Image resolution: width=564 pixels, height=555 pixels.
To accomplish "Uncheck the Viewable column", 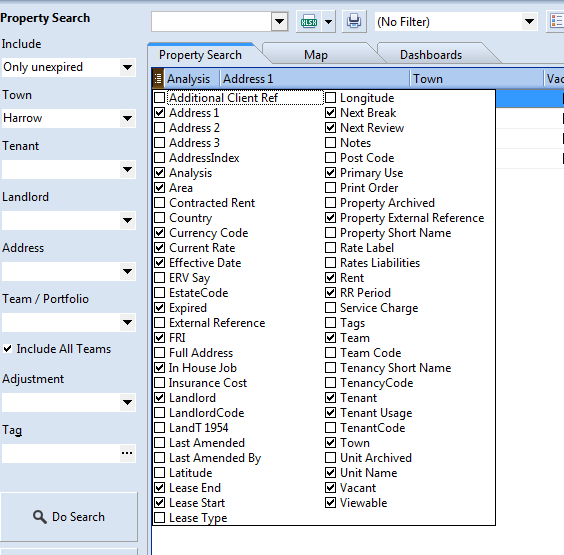I will click(331, 503).
